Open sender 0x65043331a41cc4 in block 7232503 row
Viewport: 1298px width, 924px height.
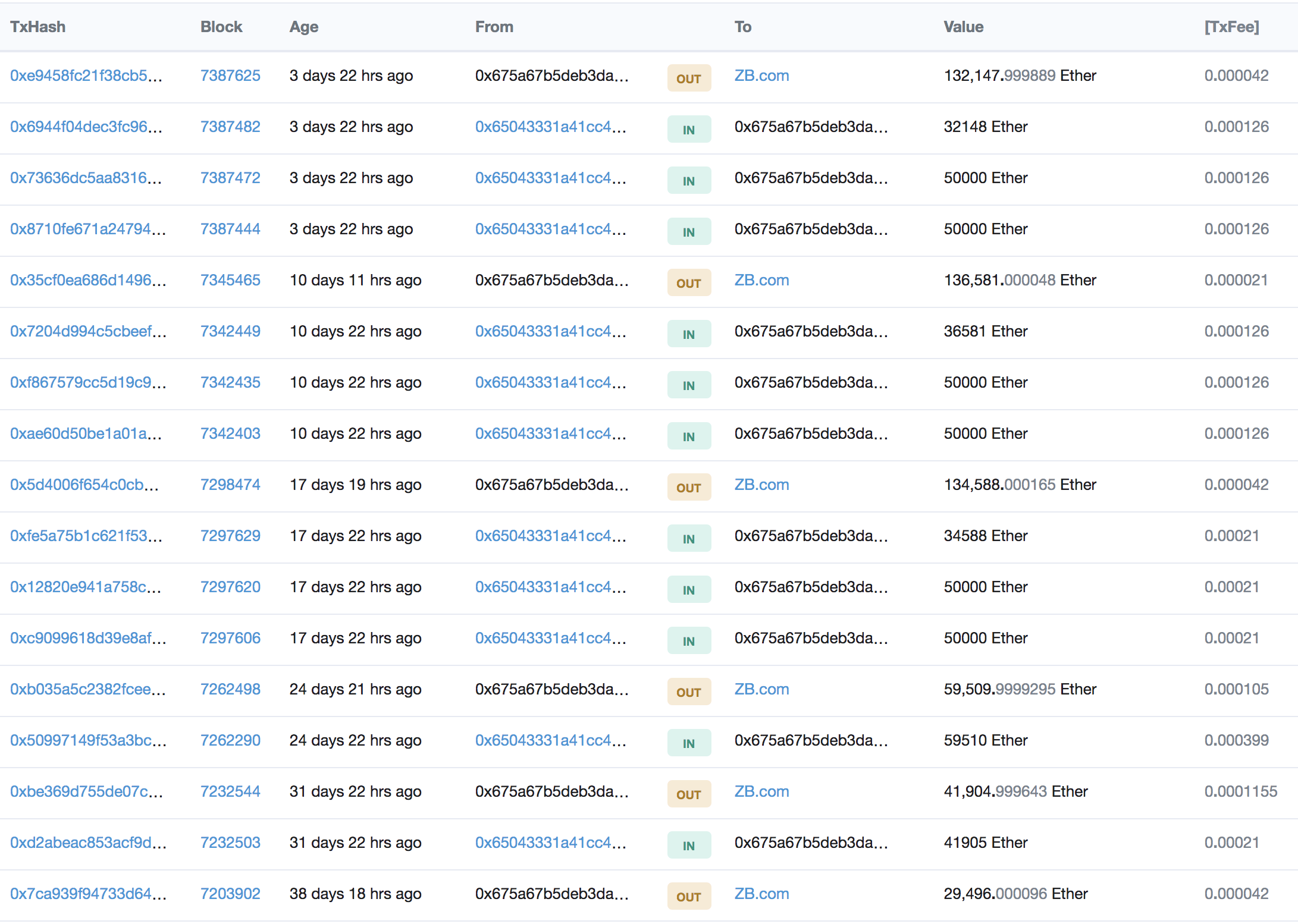coord(551,843)
